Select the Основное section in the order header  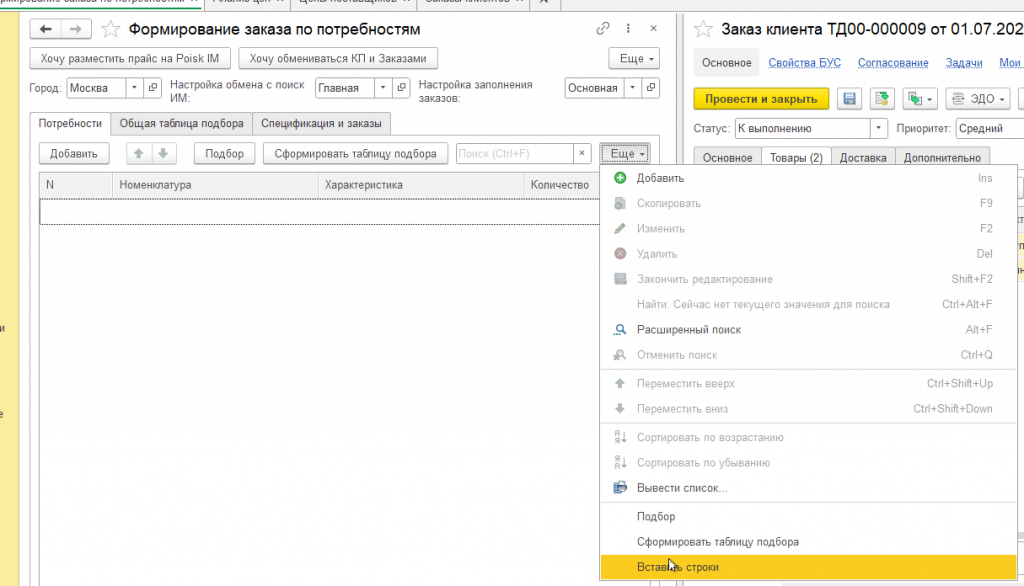(726, 63)
